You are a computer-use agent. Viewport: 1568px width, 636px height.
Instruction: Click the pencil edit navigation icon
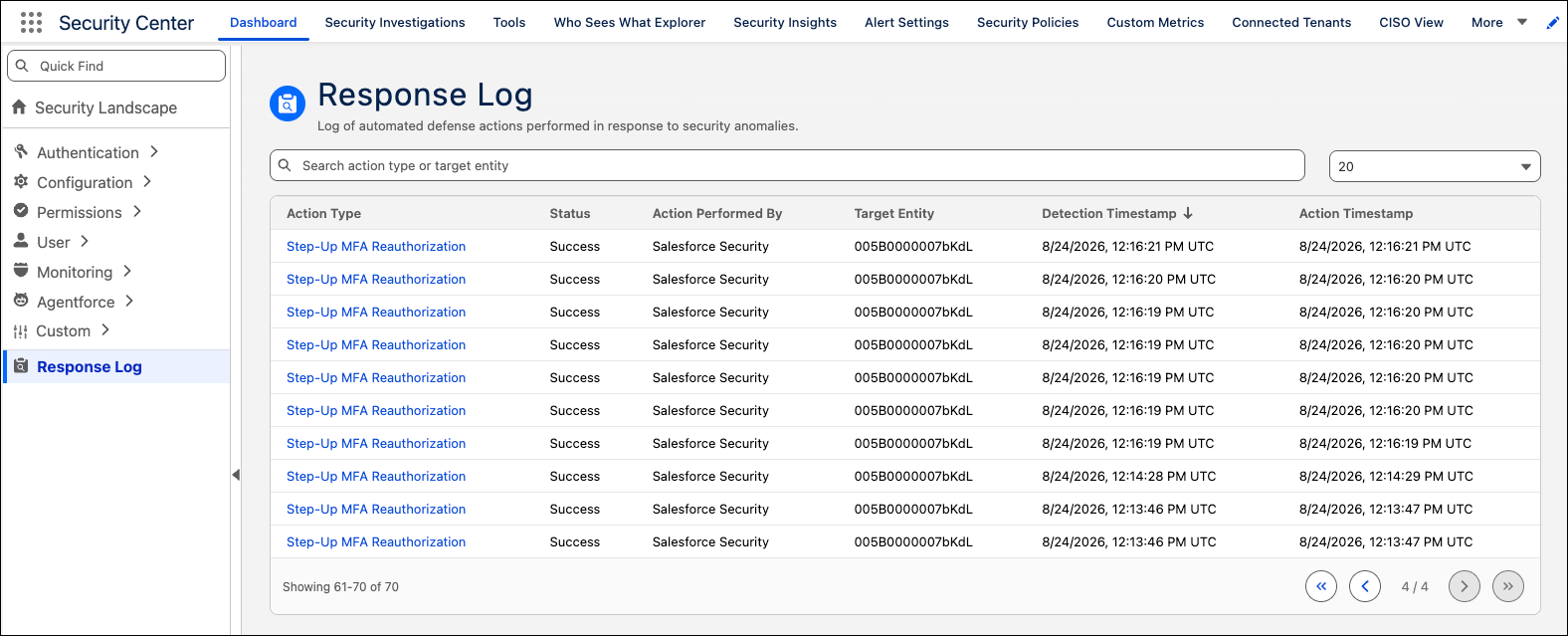pos(1552,23)
